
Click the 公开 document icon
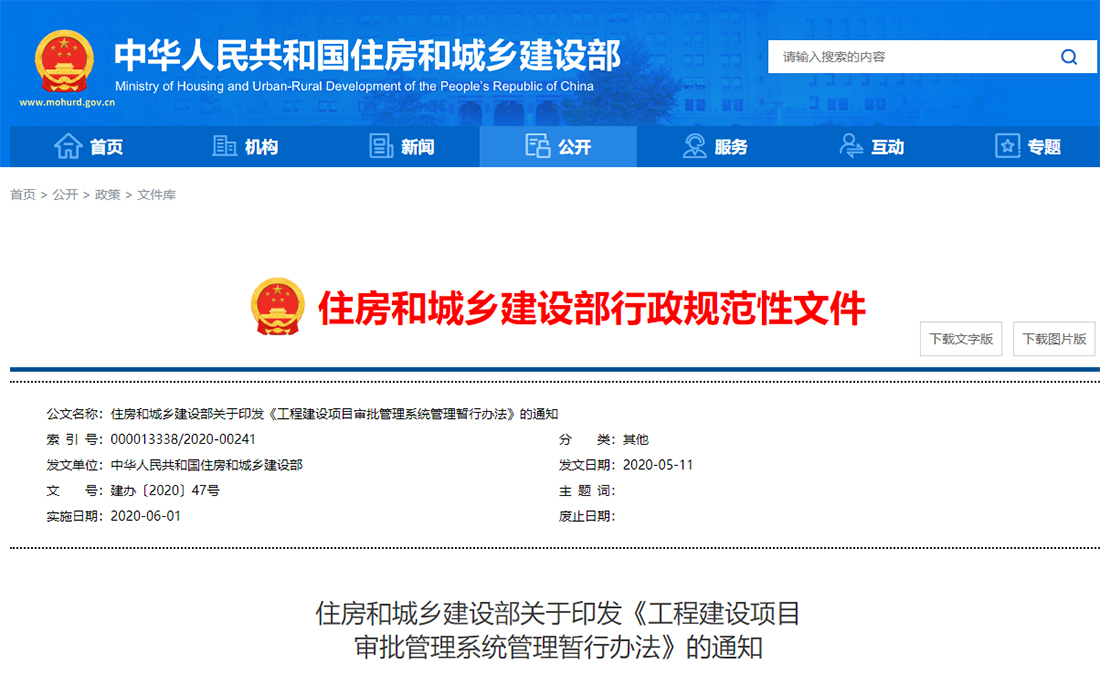coord(538,146)
